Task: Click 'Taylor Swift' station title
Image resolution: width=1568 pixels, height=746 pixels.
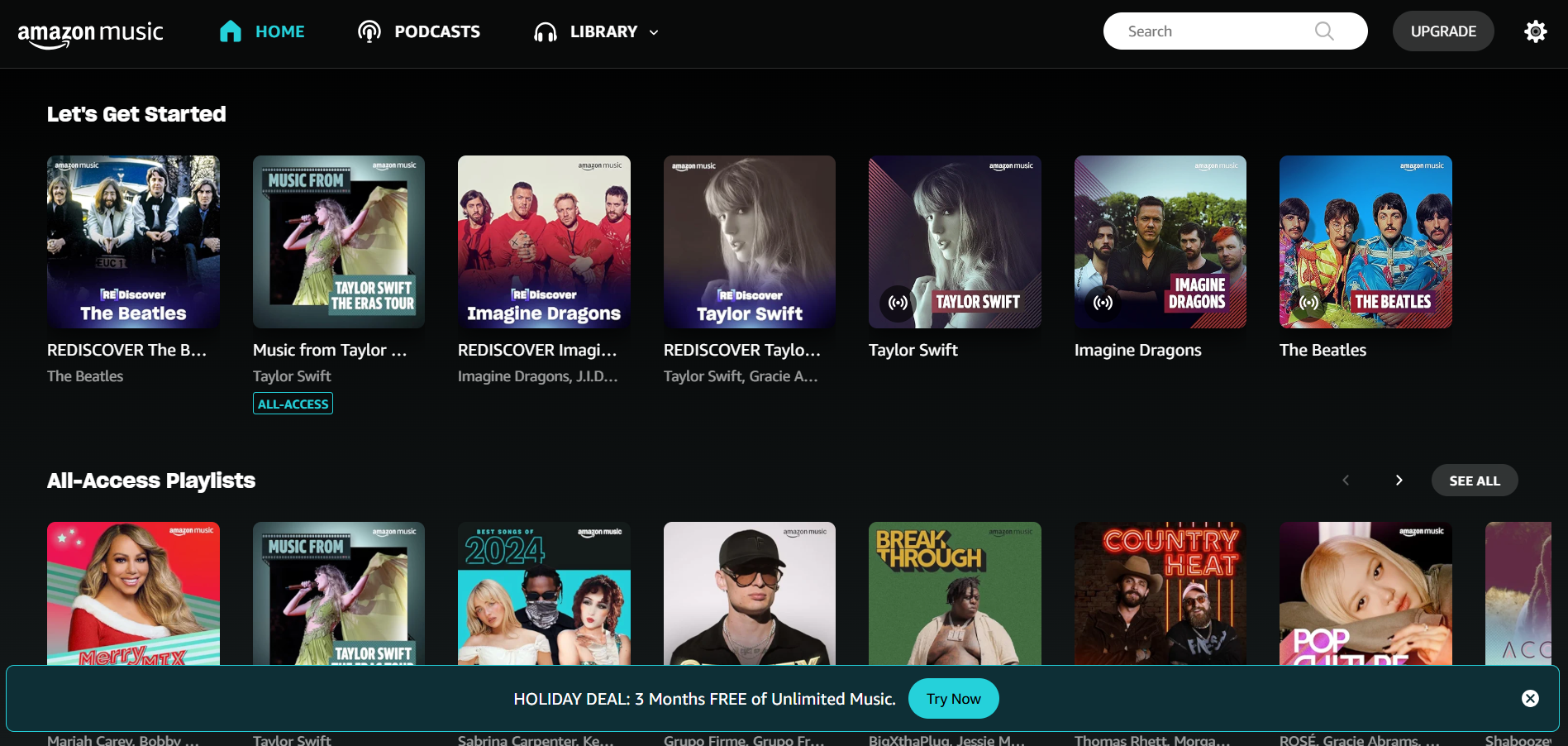Action: (x=913, y=350)
